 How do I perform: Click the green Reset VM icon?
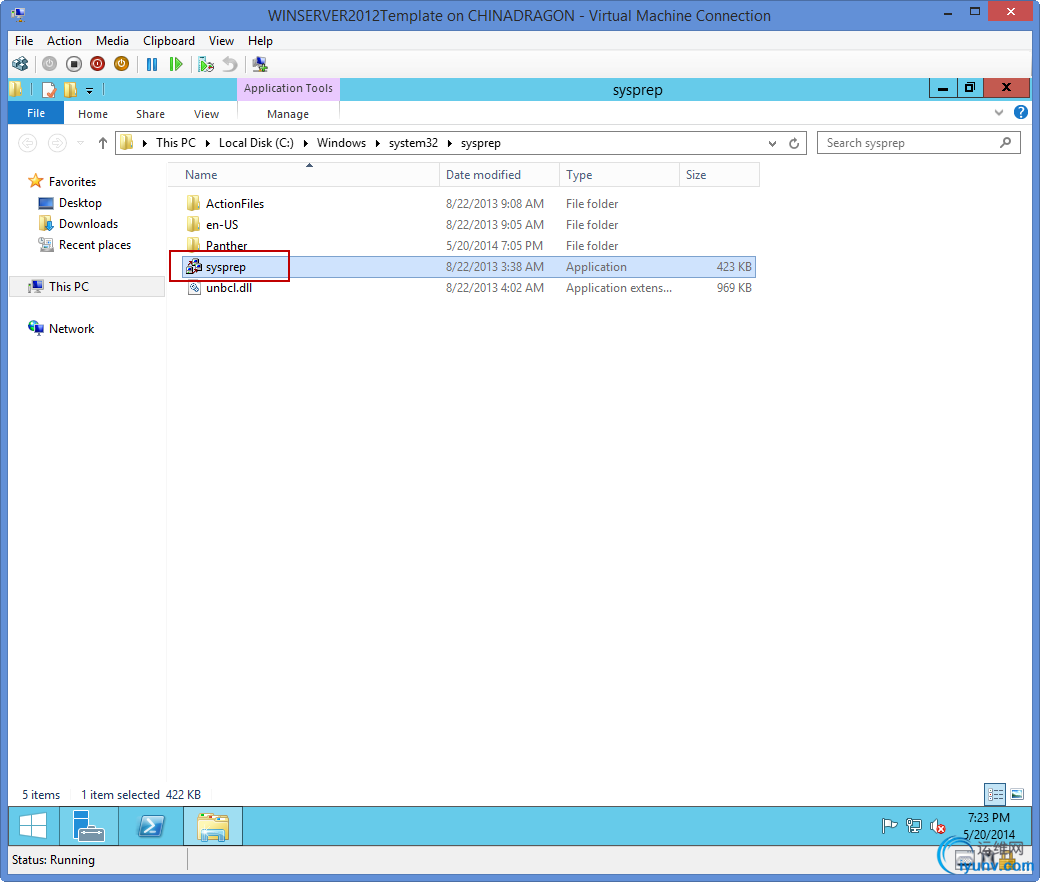(176, 64)
